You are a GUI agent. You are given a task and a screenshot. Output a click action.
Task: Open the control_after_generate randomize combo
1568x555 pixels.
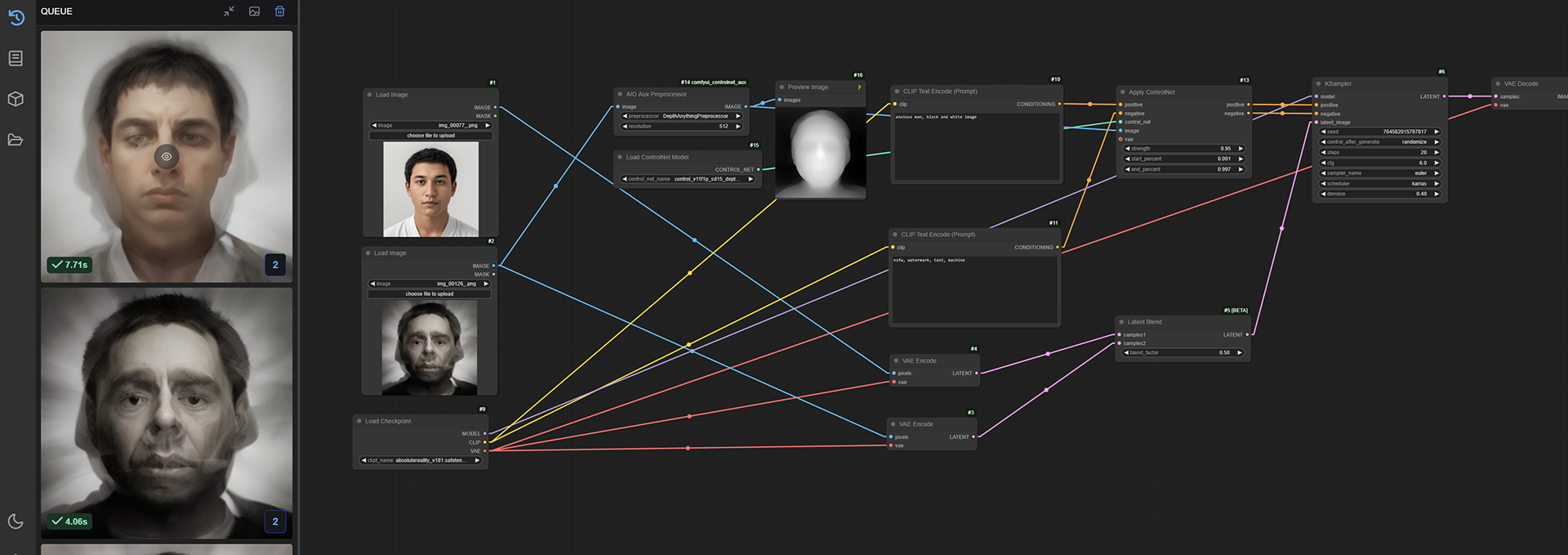coord(1379,142)
